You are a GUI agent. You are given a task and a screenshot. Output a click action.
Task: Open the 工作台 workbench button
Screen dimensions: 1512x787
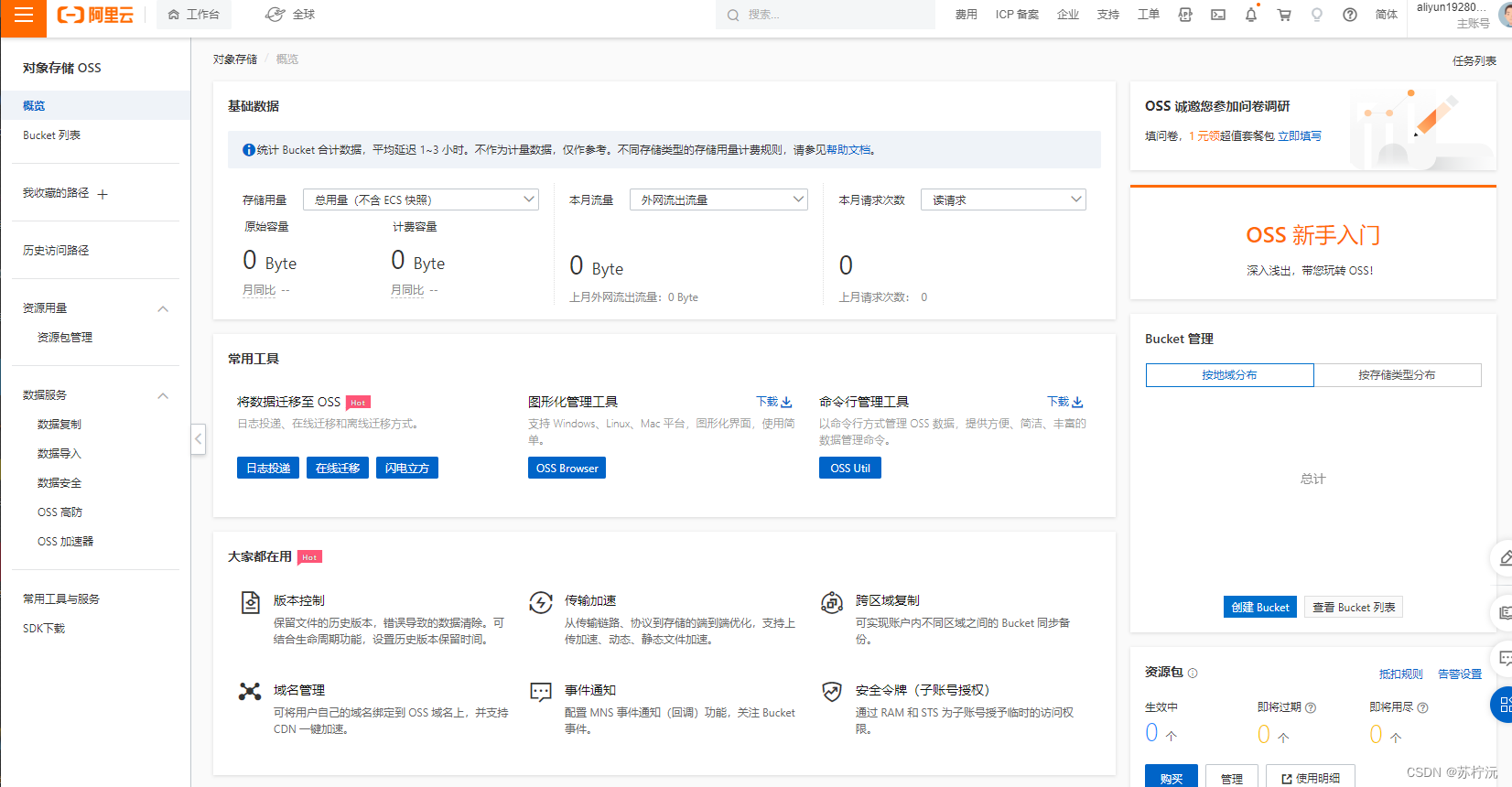pos(194,15)
